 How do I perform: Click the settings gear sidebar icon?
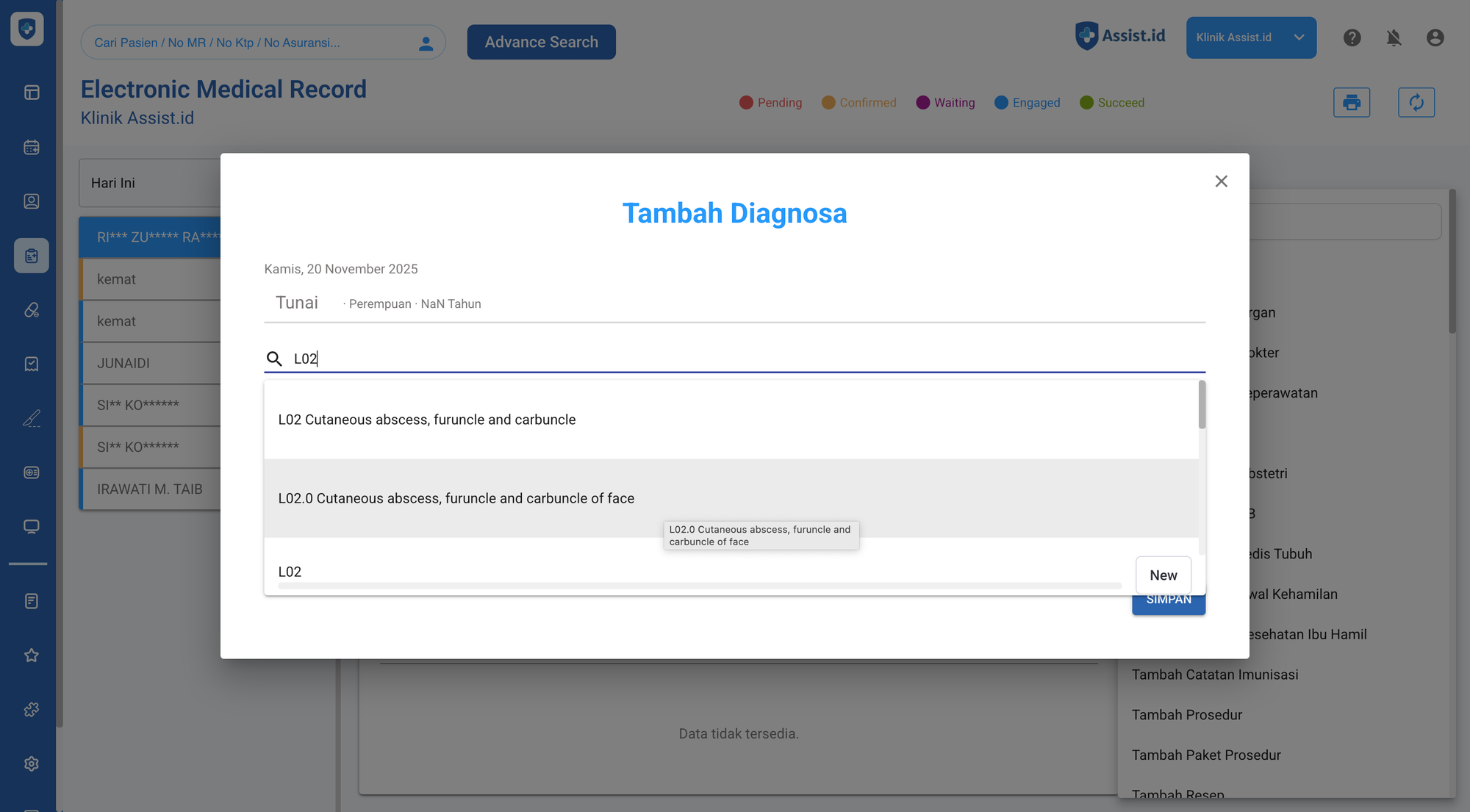tap(31, 764)
